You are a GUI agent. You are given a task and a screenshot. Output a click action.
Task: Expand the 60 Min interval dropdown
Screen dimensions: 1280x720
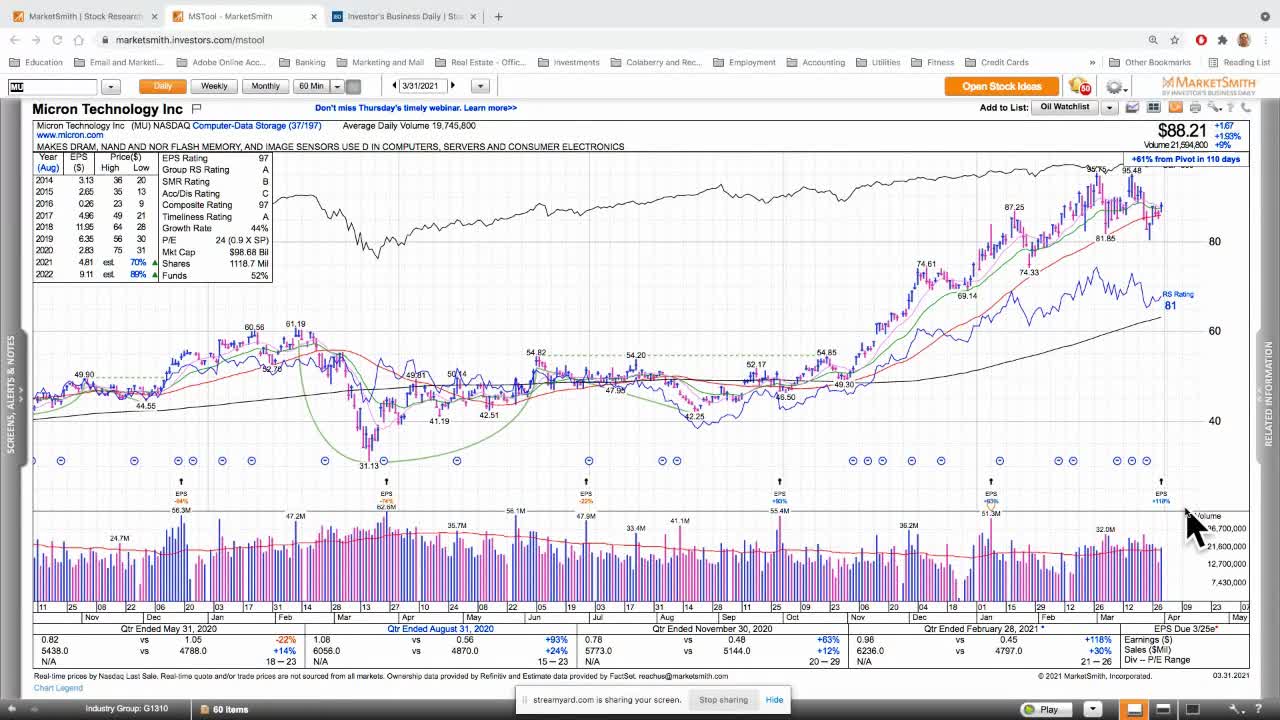337,86
